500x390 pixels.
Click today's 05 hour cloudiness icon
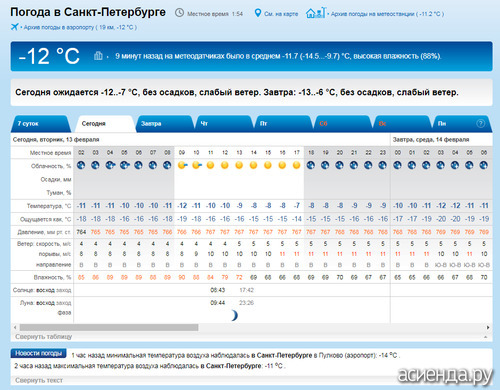coord(125,165)
